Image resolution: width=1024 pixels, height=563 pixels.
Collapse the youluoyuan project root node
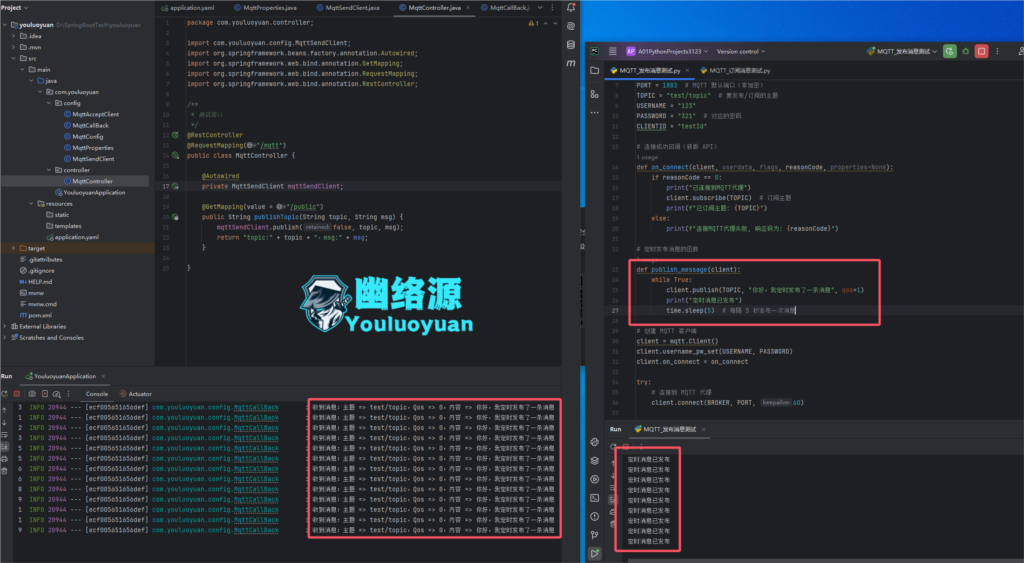[x=5, y=25]
